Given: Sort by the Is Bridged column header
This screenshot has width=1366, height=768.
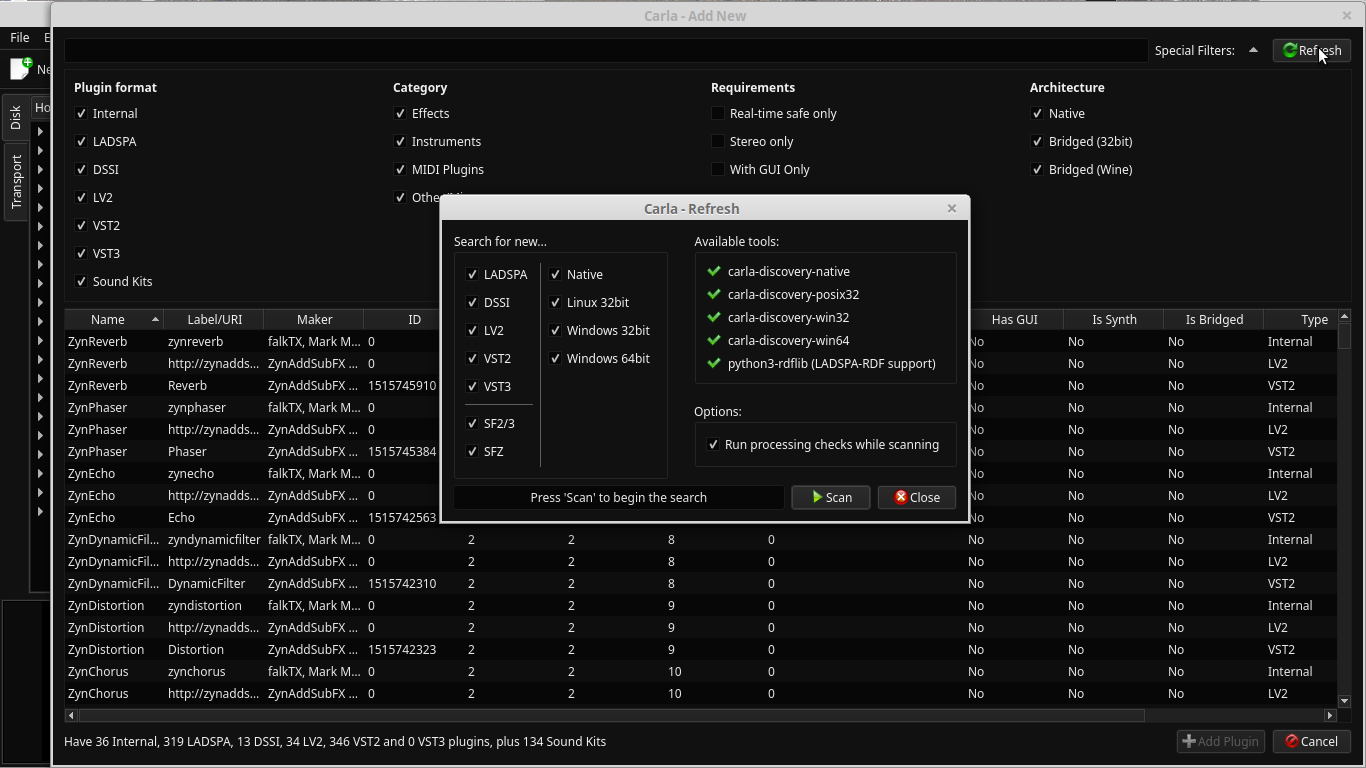Looking at the screenshot, I should [x=1214, y=319].
